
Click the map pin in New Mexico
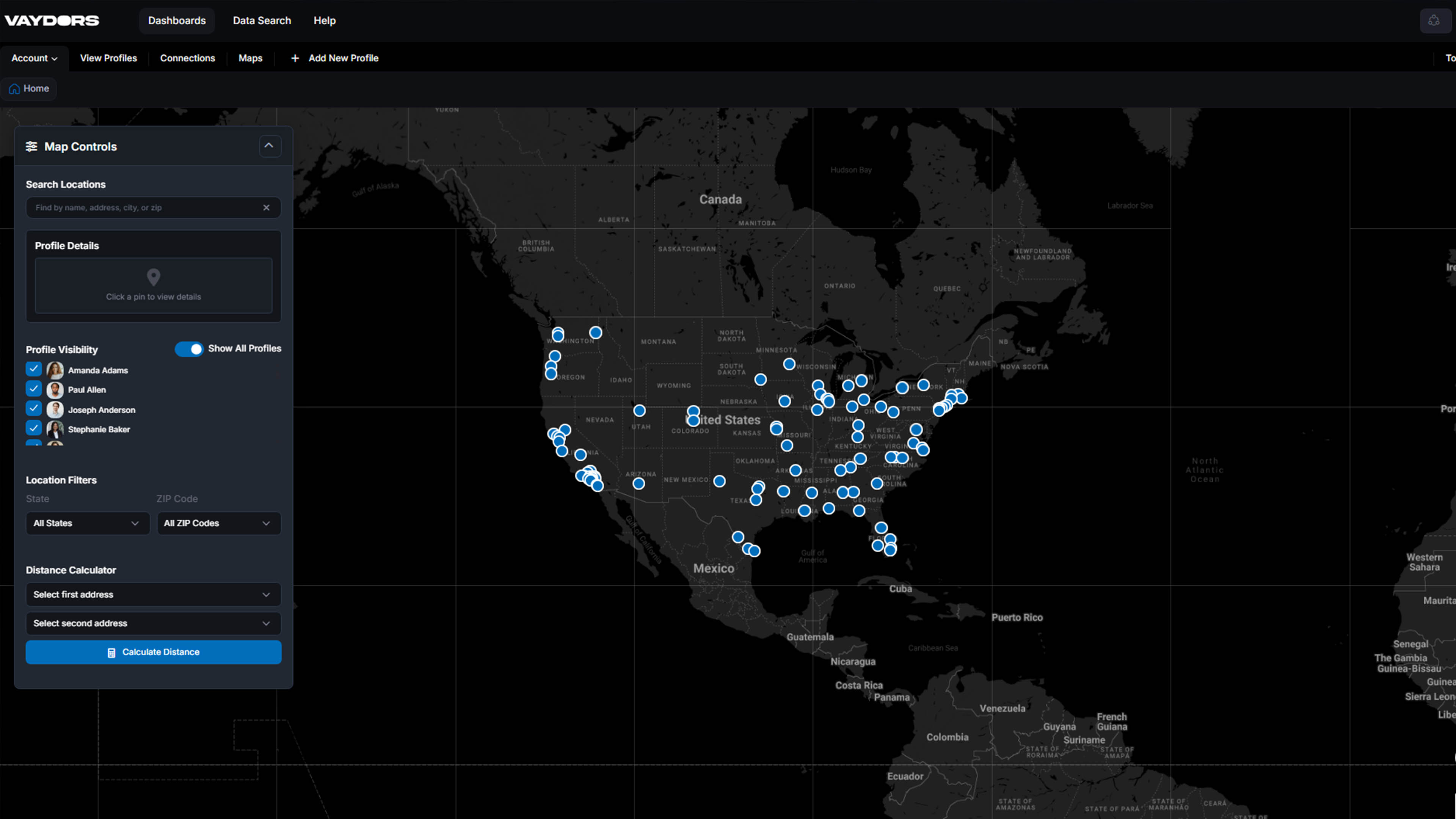[x=720, y=481]
